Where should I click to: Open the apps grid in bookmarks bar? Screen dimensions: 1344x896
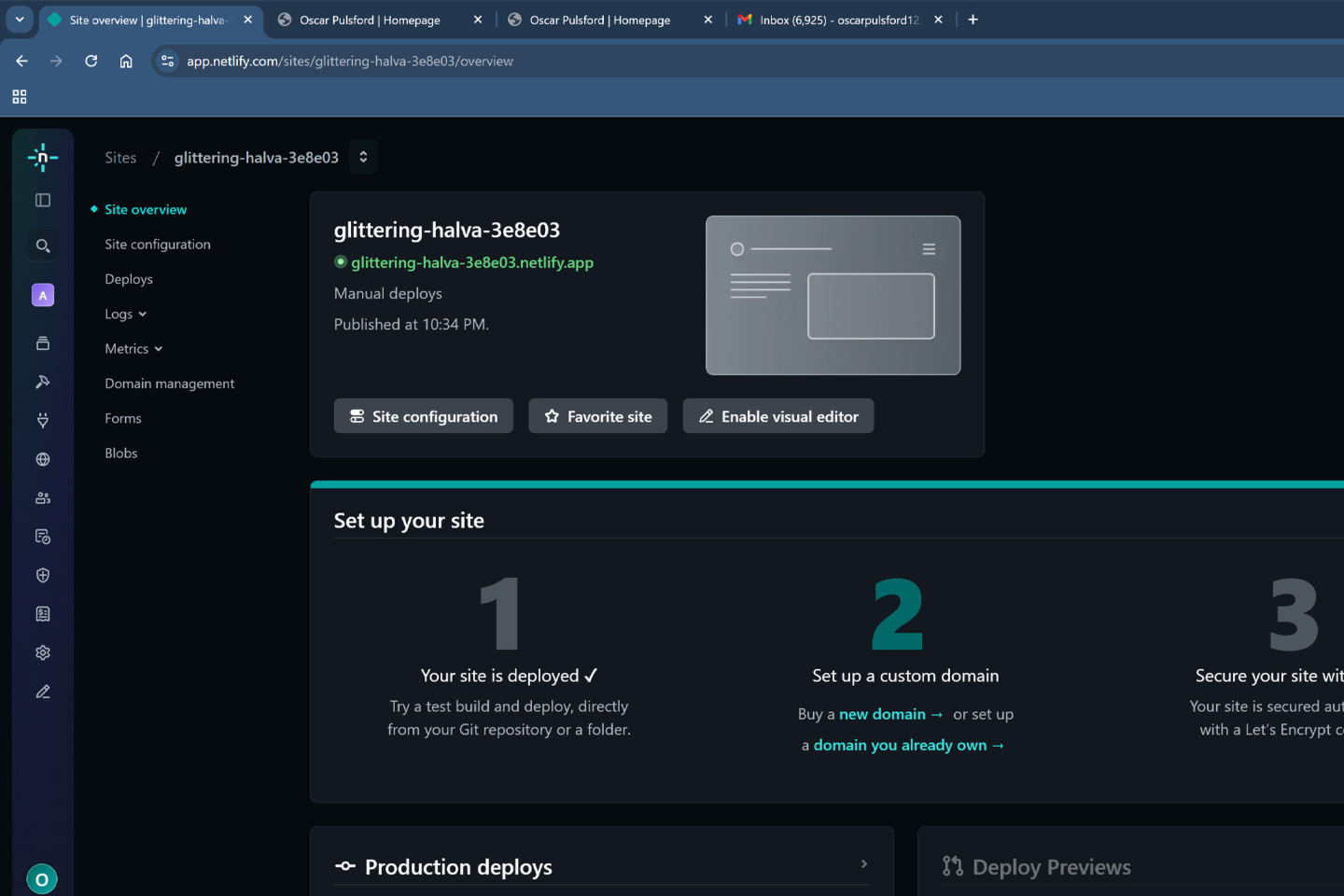(x=20, y=96)
